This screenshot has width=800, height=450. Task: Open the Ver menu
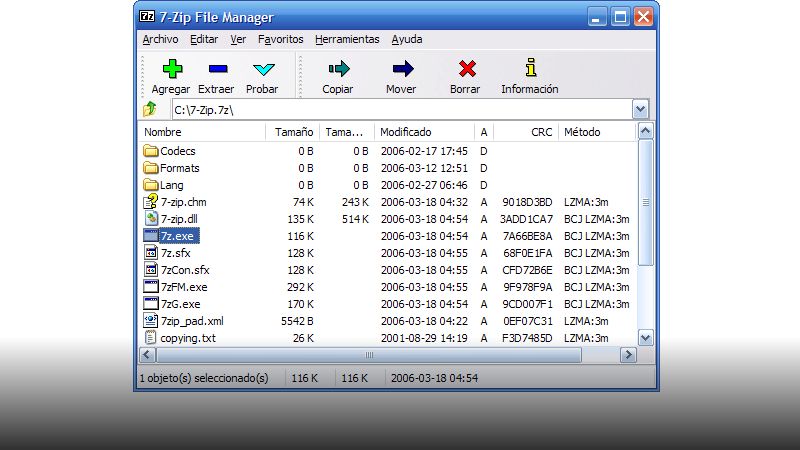238,39
